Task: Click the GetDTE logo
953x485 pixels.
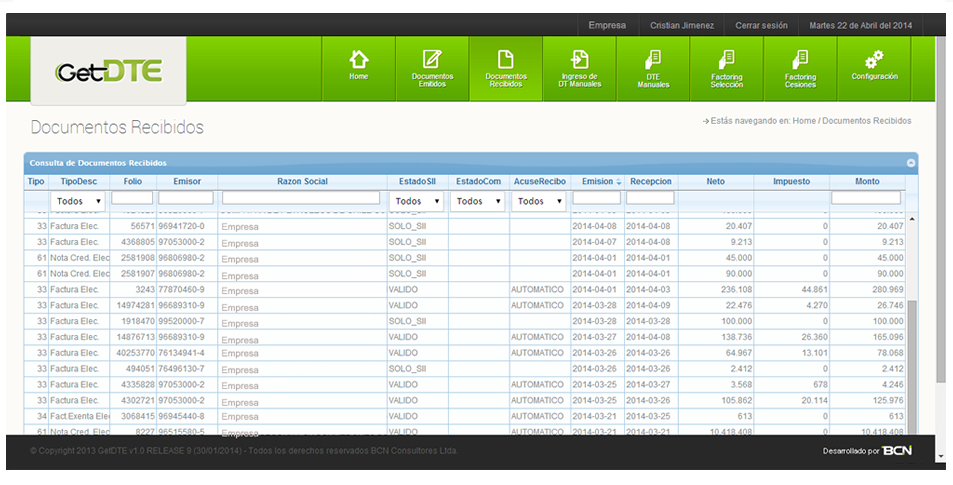Action: point(108,72)
